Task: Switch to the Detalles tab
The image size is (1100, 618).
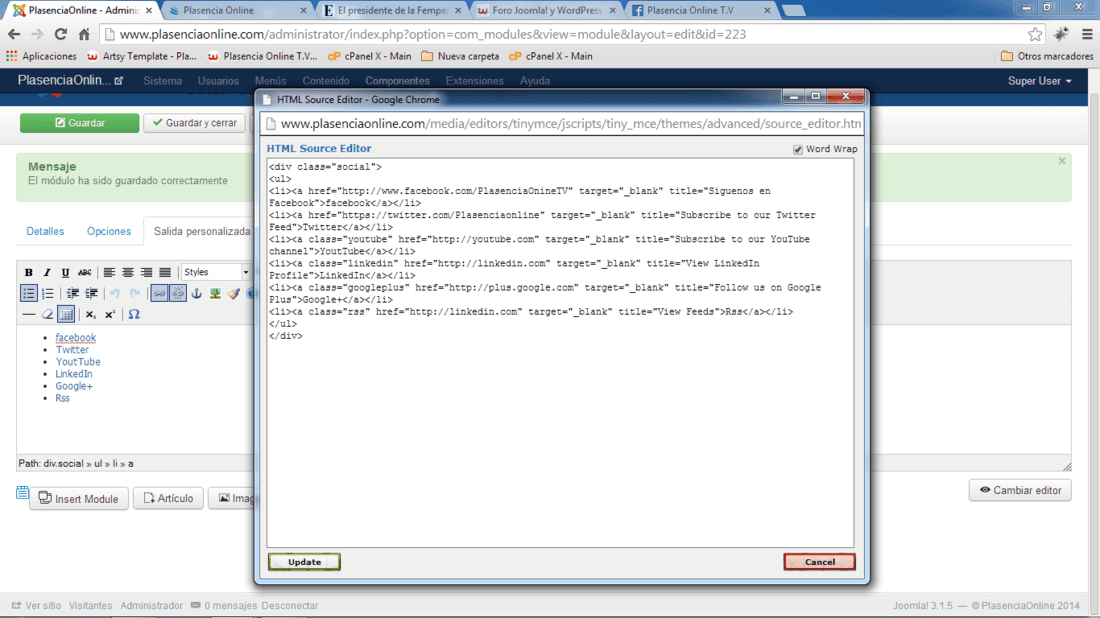Action: [45, 231]
